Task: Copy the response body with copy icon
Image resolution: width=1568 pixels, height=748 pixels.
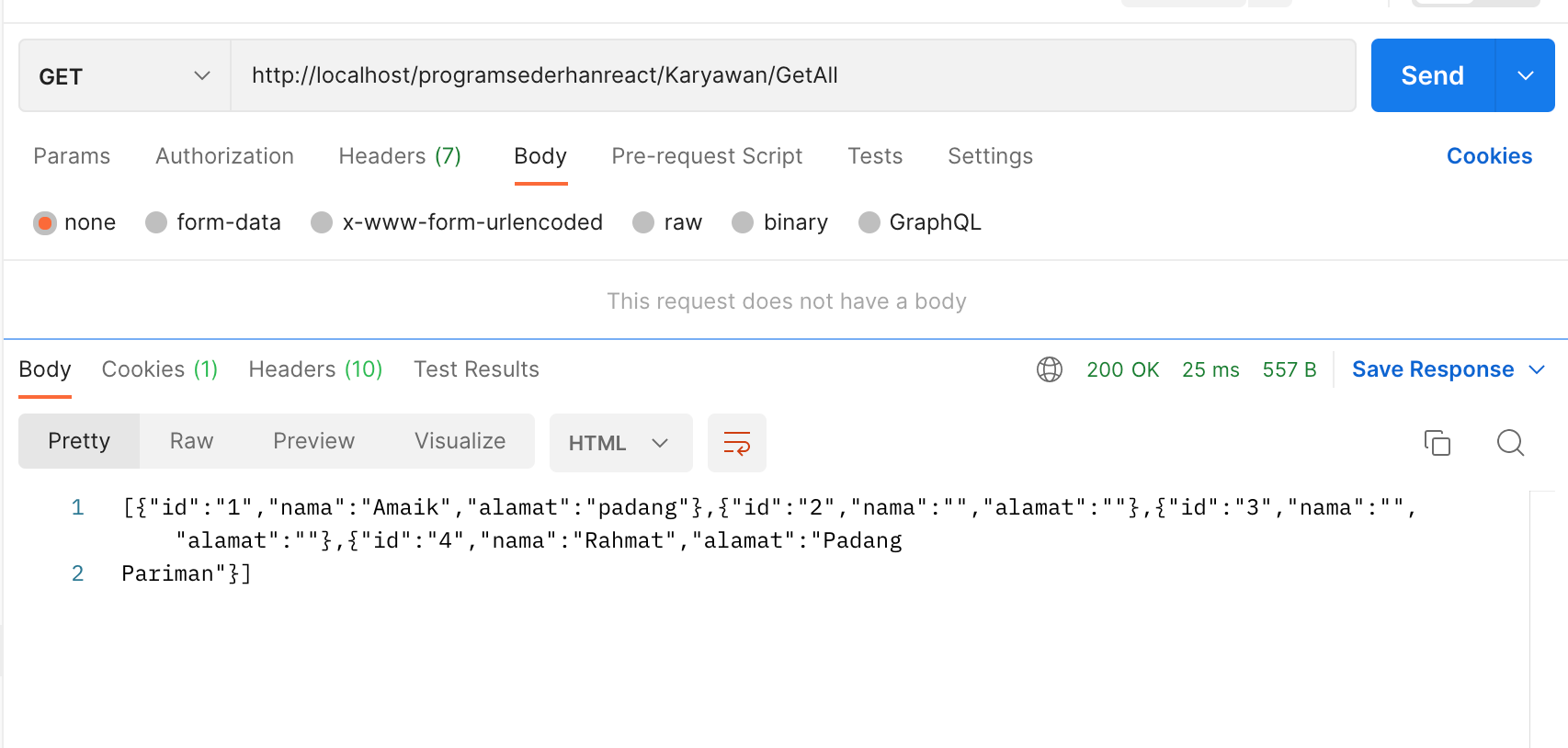Action: pyautogui.click(x=1437, y=443)
